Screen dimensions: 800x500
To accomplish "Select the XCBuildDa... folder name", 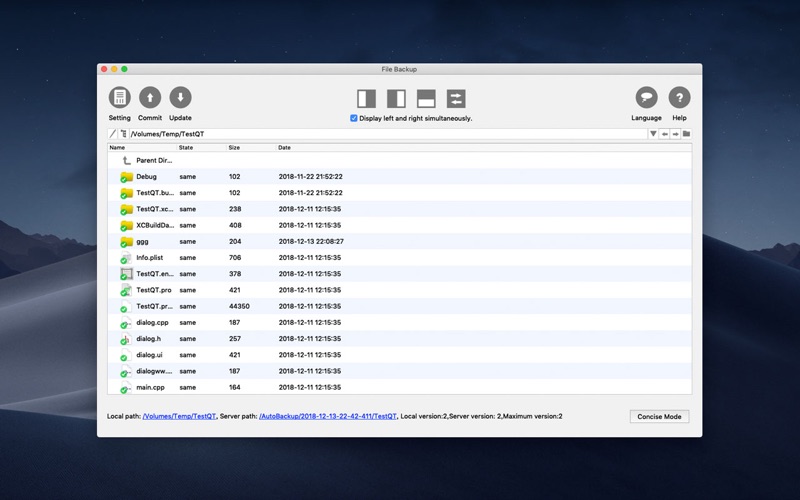I will pos(155,225).
